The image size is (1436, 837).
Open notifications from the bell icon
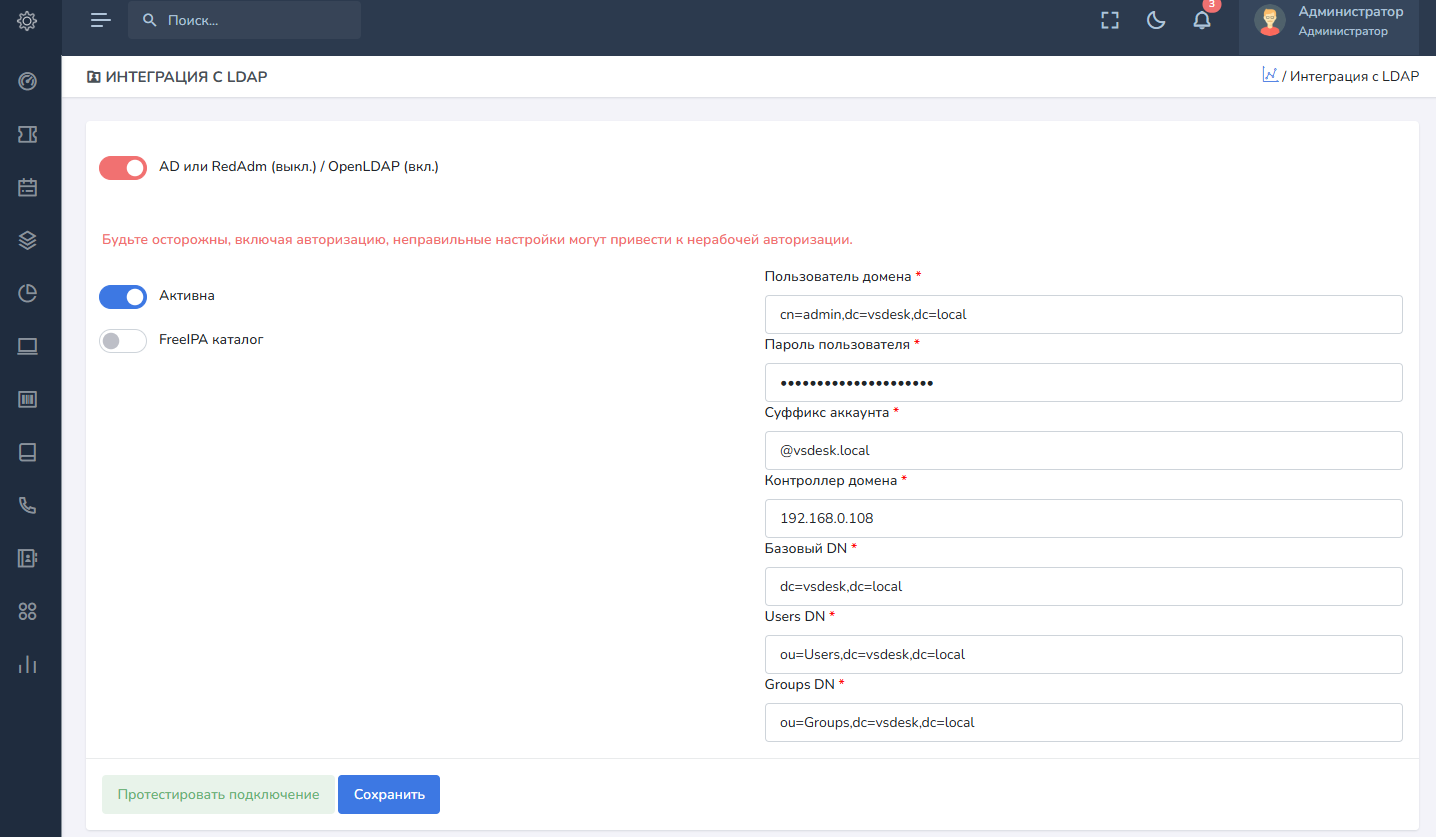[1202, 20]
